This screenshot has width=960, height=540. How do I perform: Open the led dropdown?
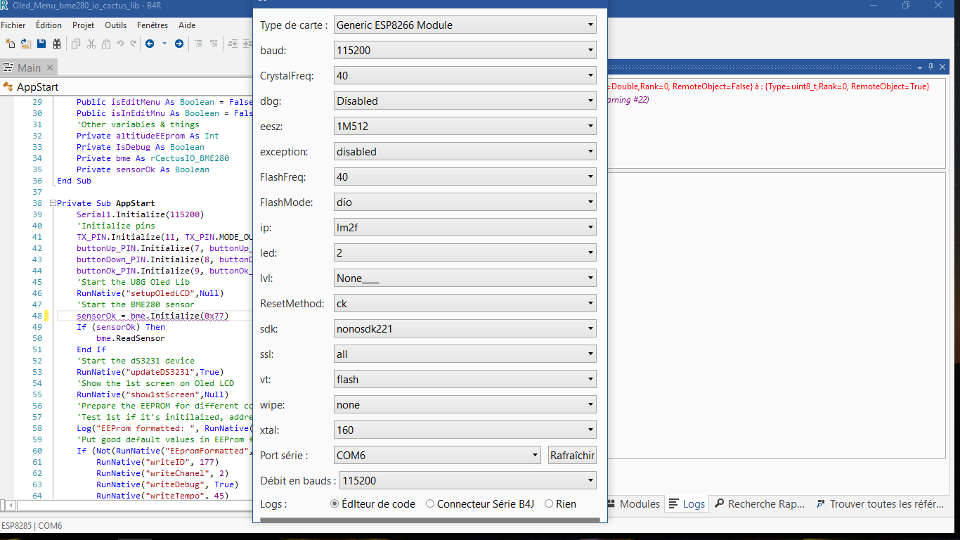coord(465,253)
